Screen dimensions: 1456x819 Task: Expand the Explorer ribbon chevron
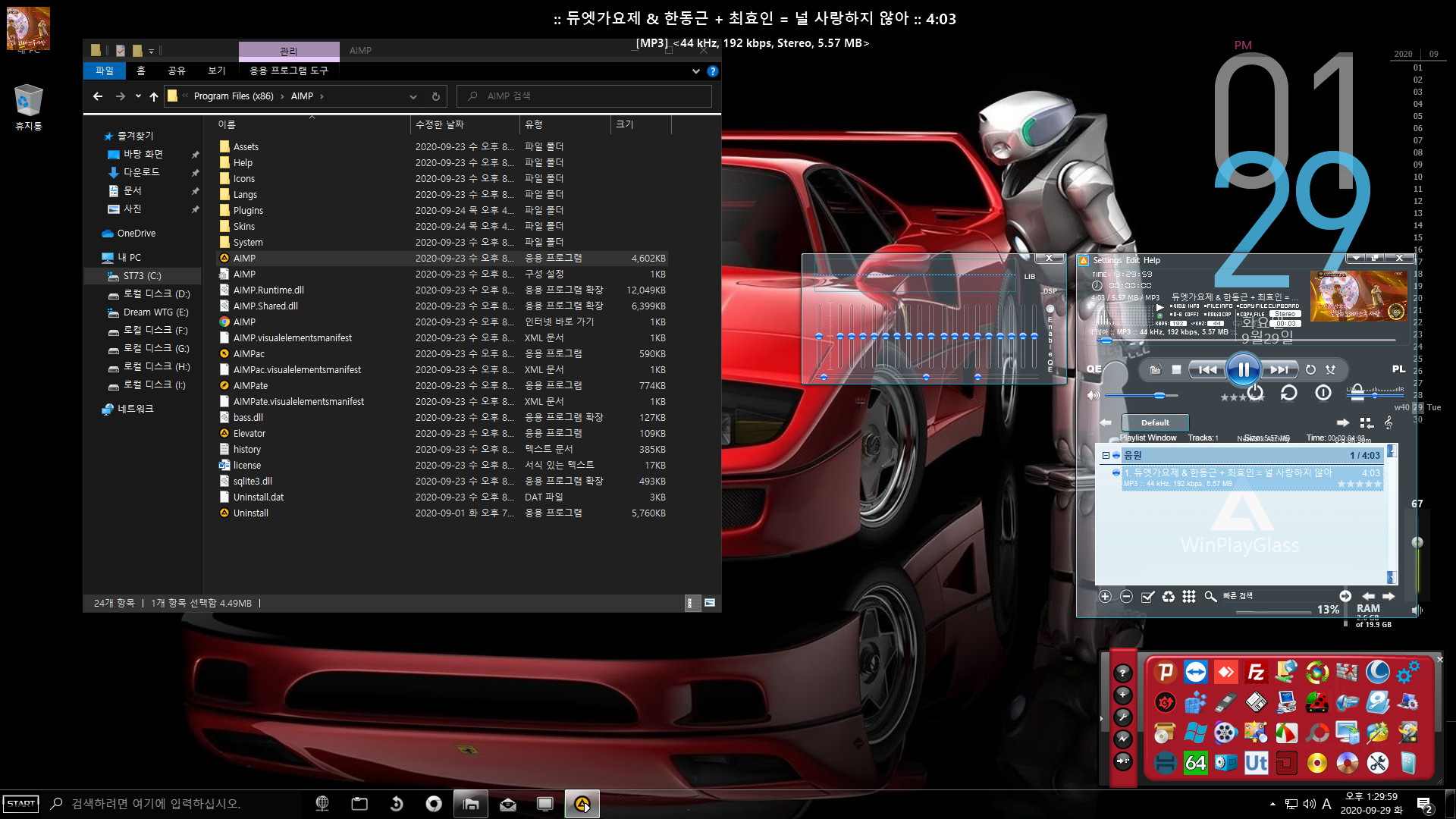[695, 71]
